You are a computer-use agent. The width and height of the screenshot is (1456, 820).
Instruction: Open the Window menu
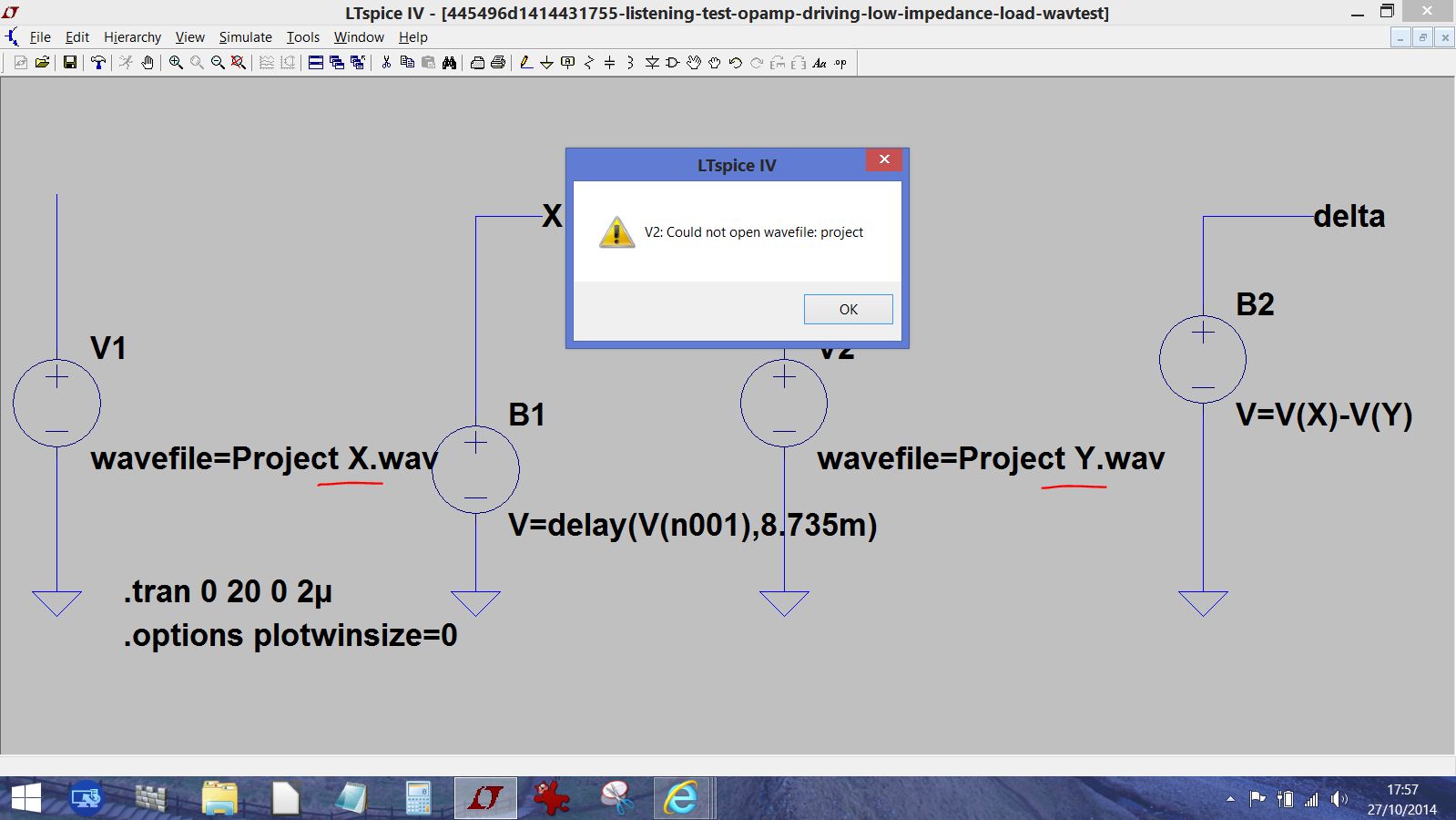click(359, 37)
